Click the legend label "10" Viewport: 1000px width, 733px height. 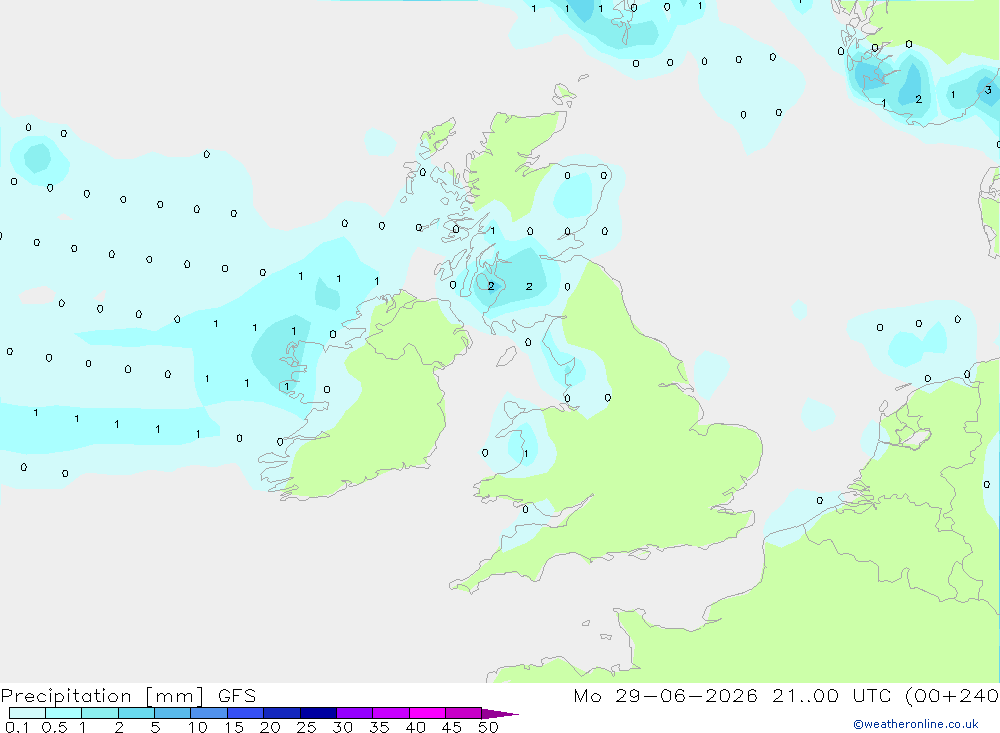pyautogui.click(x=197, y=727)
